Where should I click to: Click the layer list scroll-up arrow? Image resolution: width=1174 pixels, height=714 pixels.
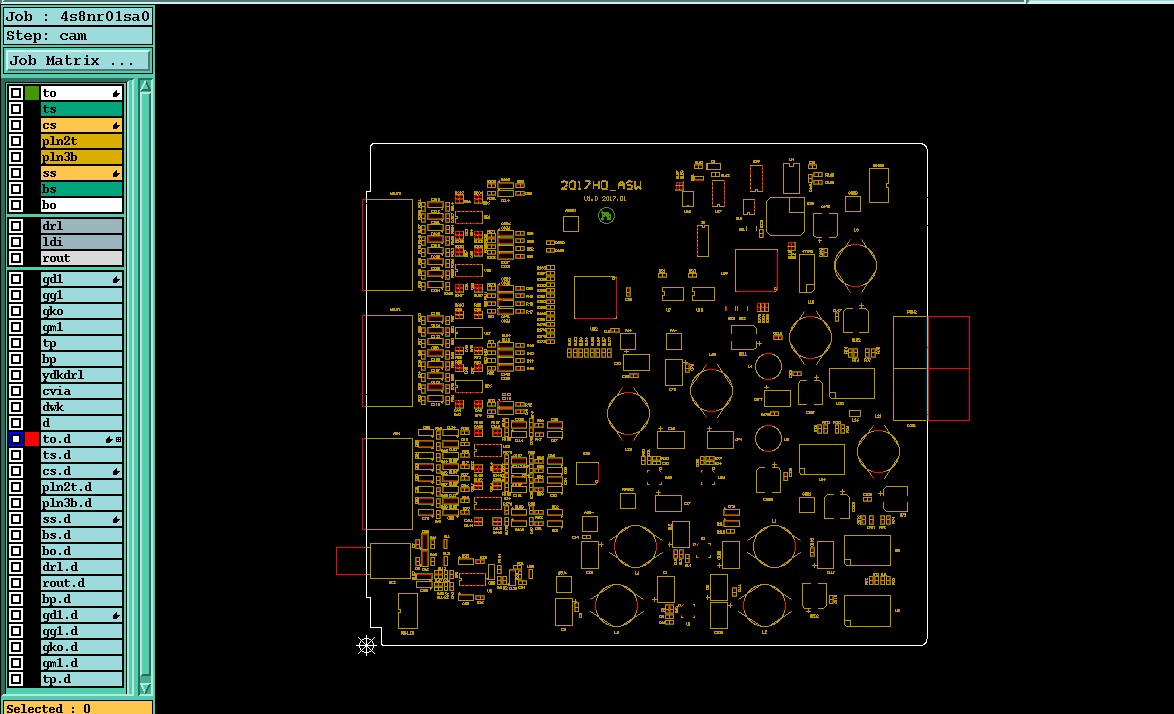click(x=145, y=87)
